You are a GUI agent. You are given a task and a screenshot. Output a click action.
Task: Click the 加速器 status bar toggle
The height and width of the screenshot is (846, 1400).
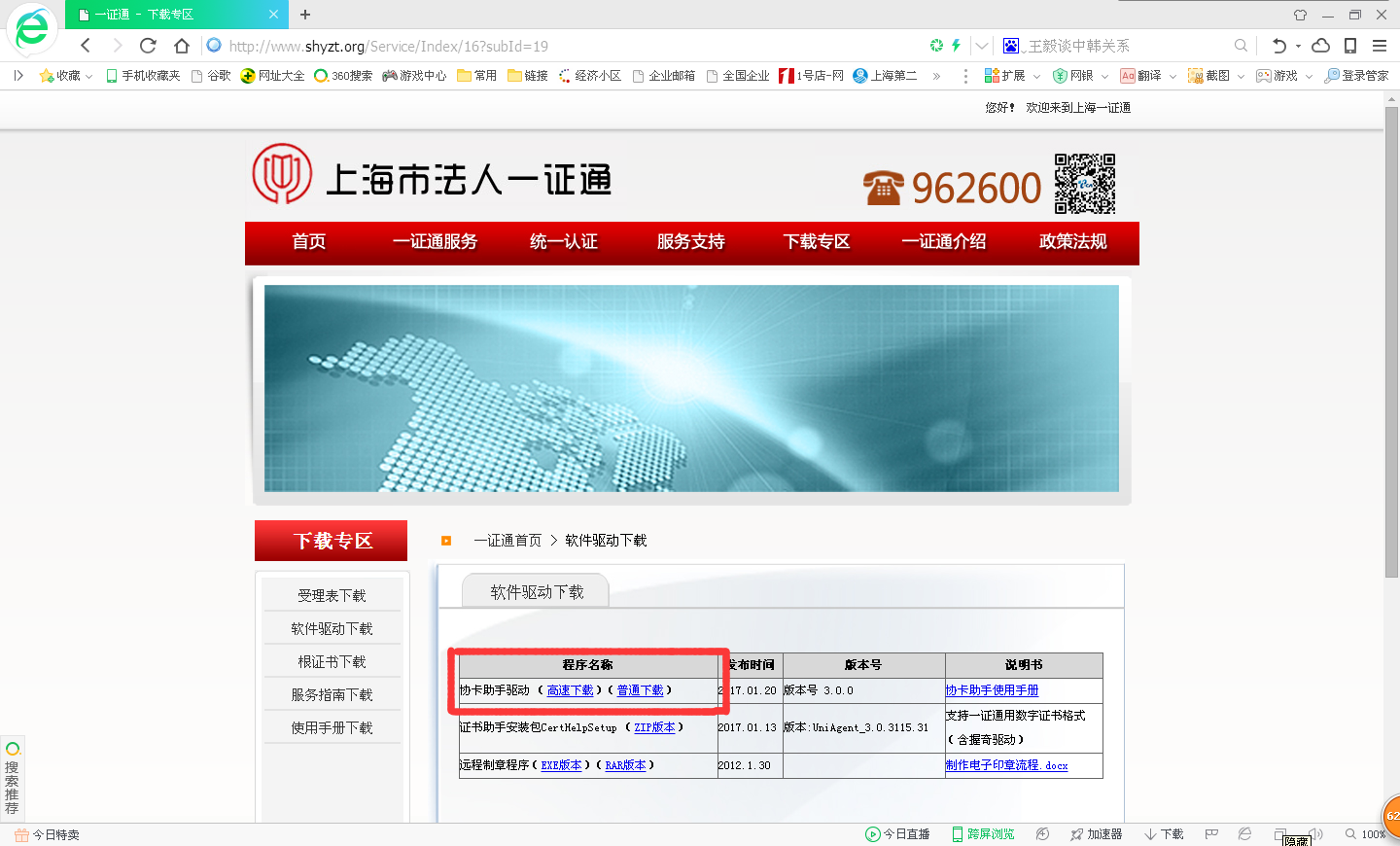[x=1096, y=834]
